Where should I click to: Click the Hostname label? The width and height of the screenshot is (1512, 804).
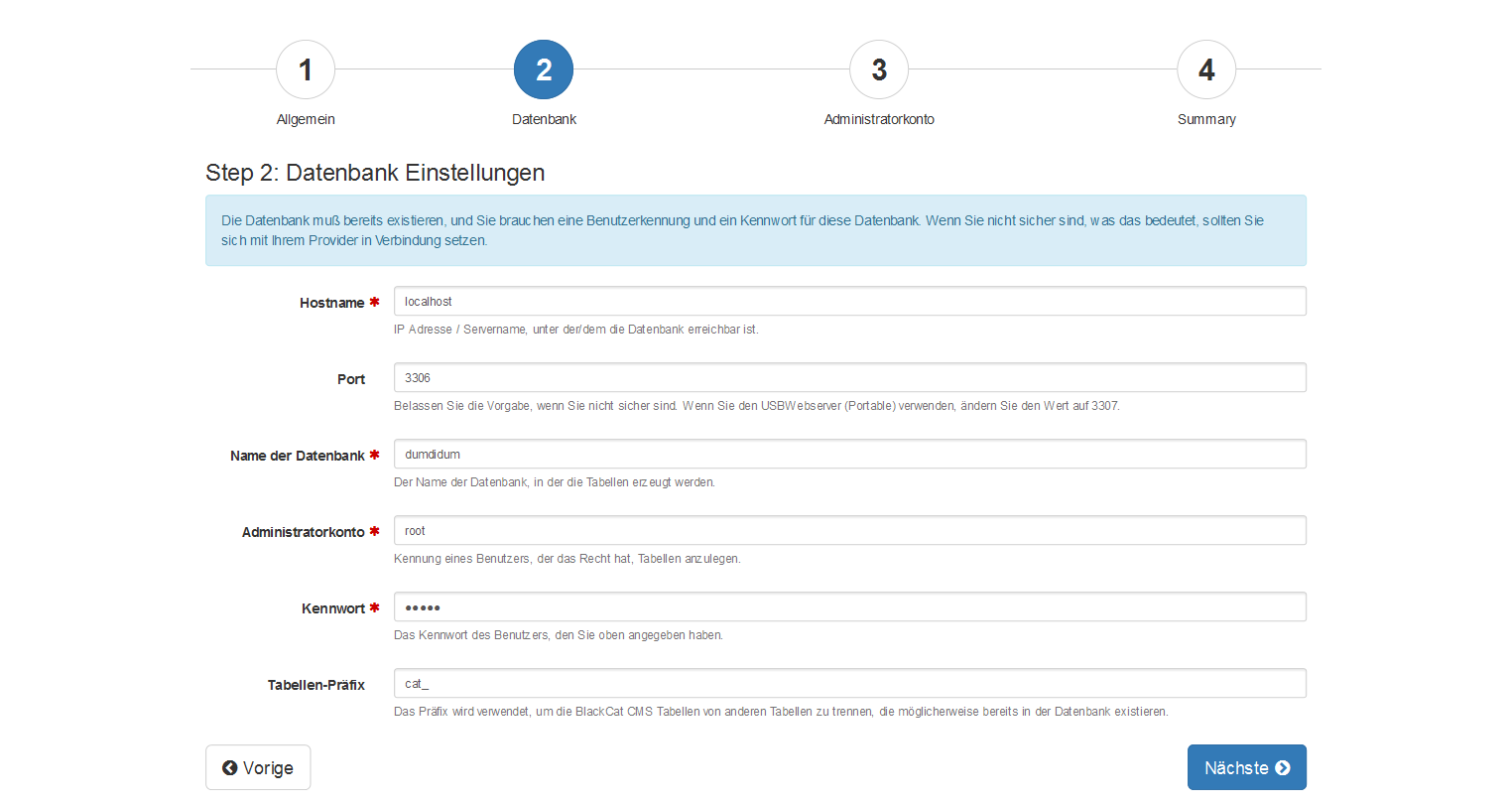click(x=332, y=303)
